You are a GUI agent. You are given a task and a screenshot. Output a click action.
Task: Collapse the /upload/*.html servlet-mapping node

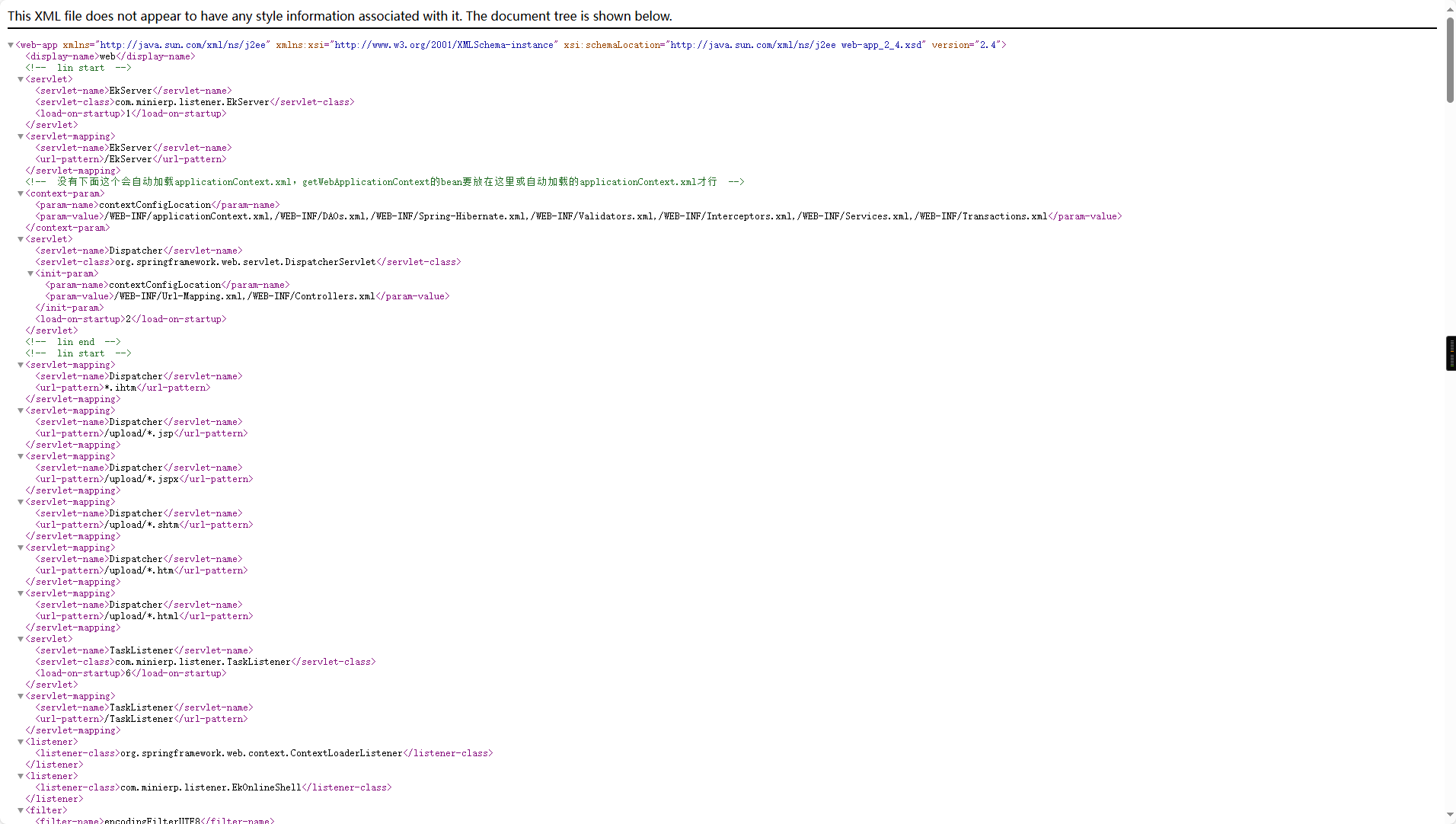click(x=21, y=593)
